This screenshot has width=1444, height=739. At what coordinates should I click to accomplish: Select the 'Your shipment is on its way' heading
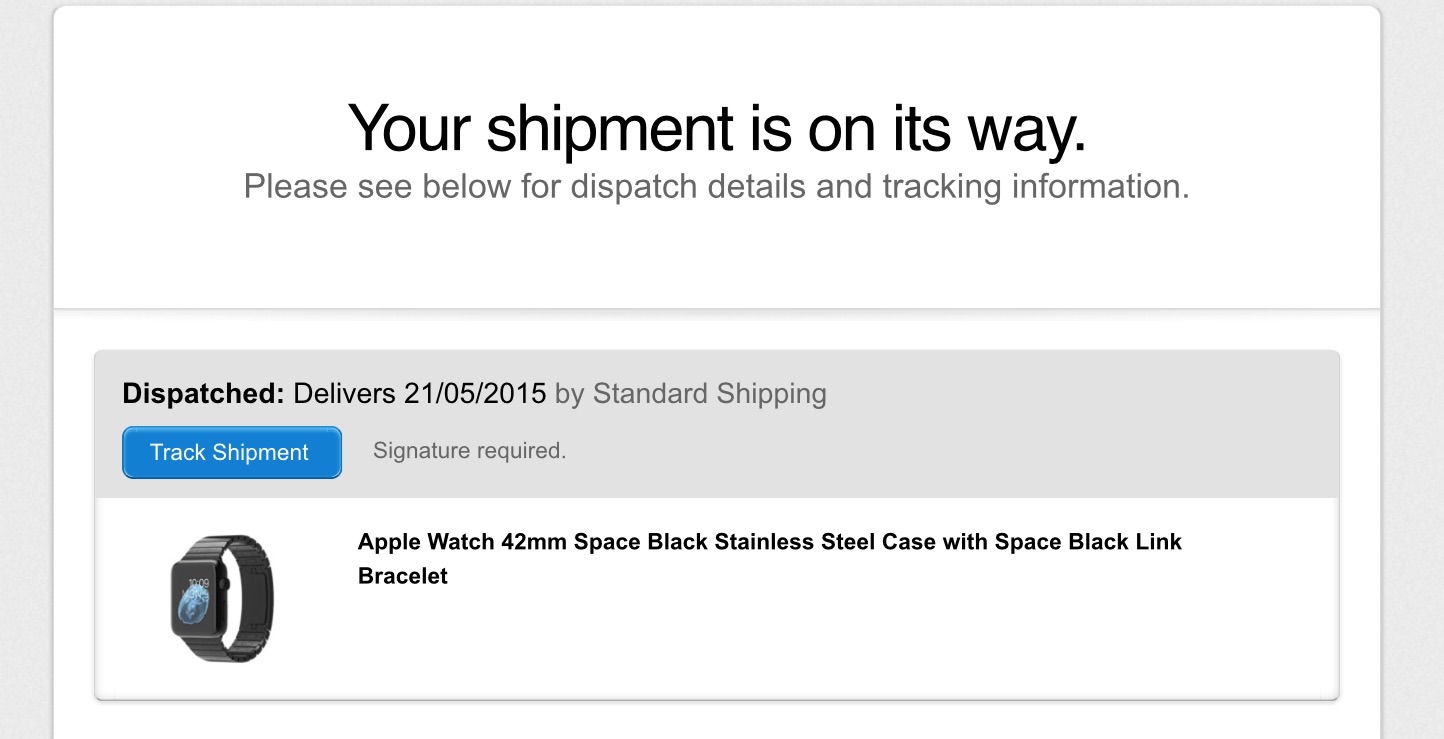tap(716, 127)
